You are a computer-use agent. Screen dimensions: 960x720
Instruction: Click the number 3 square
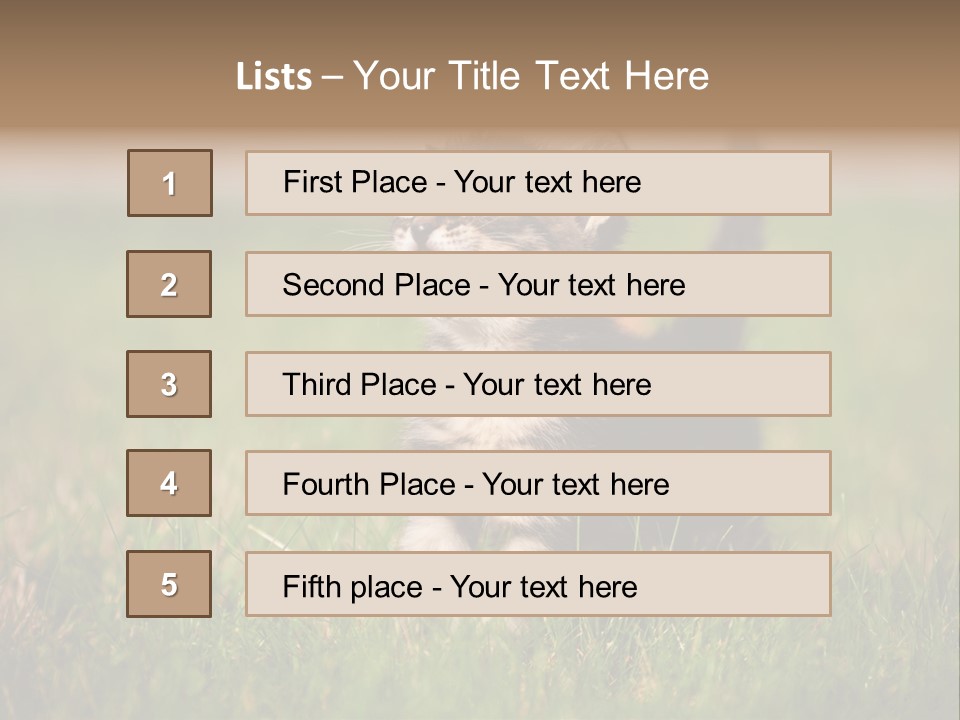(169, 384)
